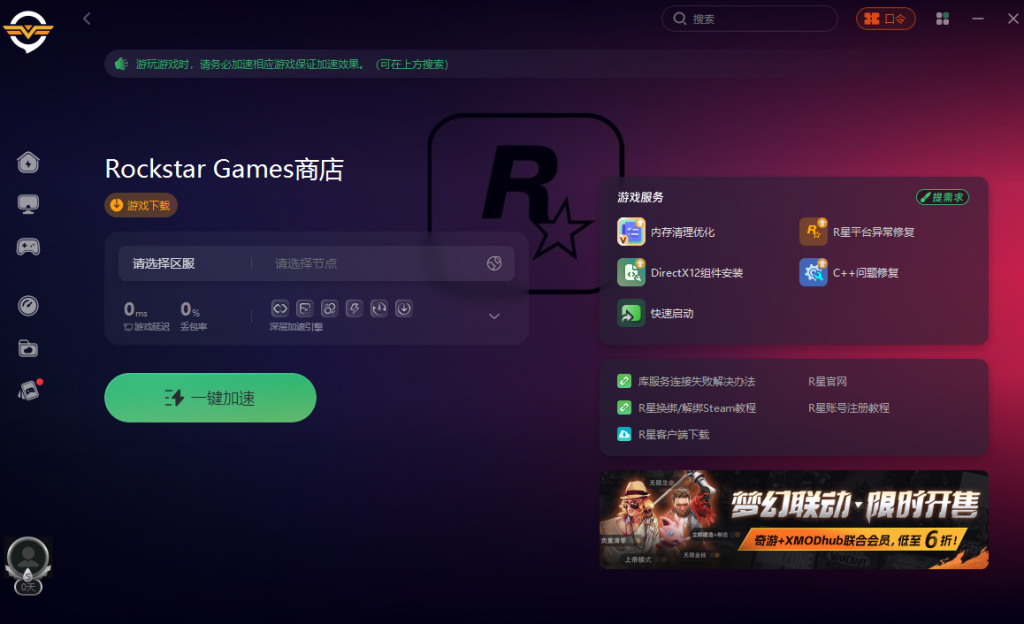Open the 梦幻联动·限时开售 promo banner
1024x624 pixels.
794,520
